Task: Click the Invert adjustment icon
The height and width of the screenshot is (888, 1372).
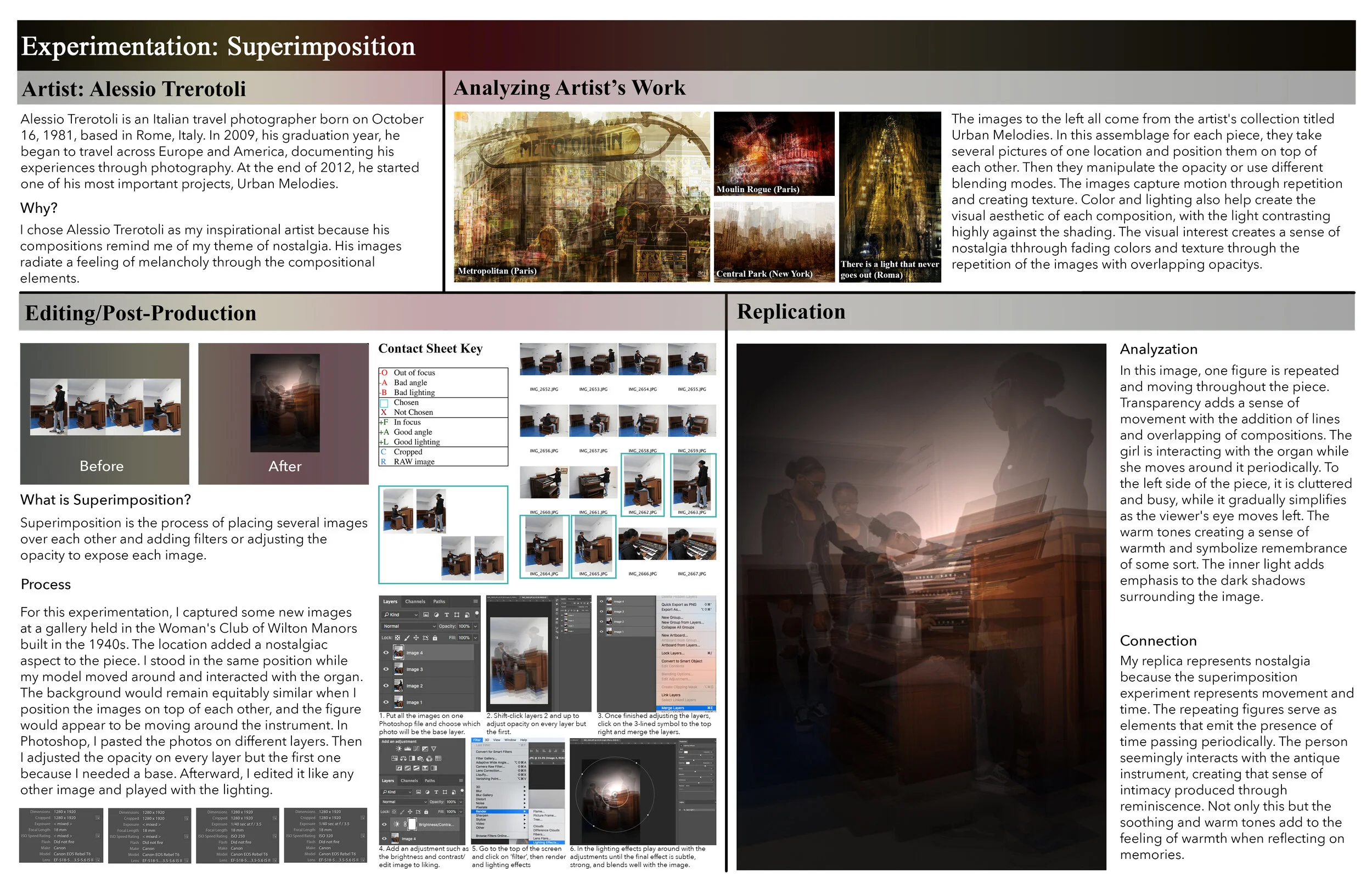Action: click(399, 769)
